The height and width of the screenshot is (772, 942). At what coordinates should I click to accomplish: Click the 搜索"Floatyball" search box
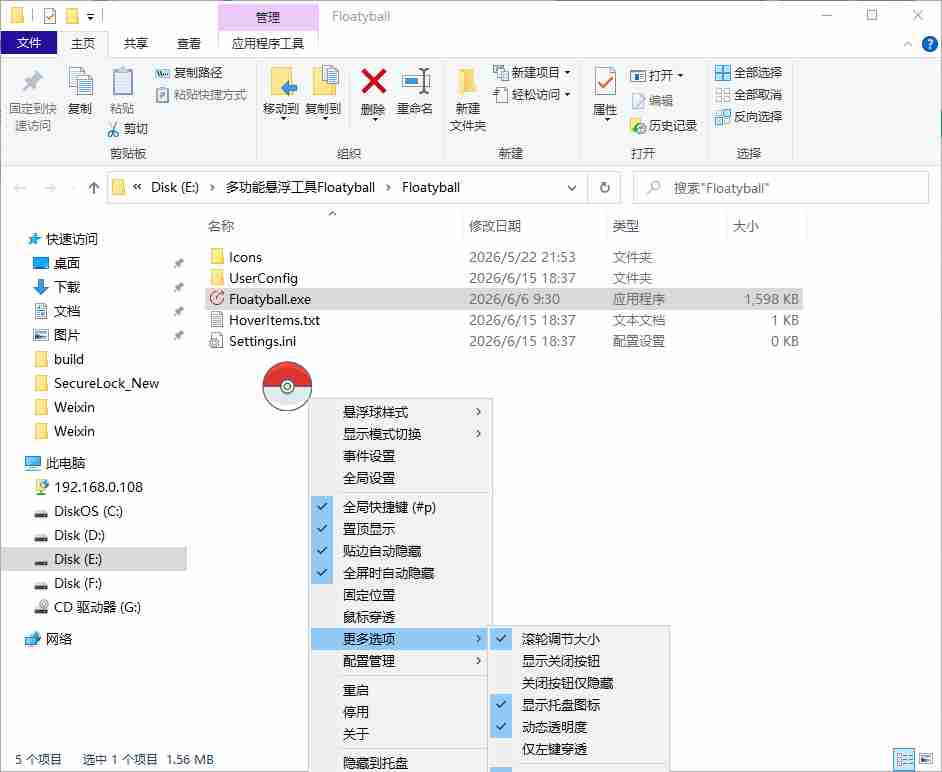(781, 188)
